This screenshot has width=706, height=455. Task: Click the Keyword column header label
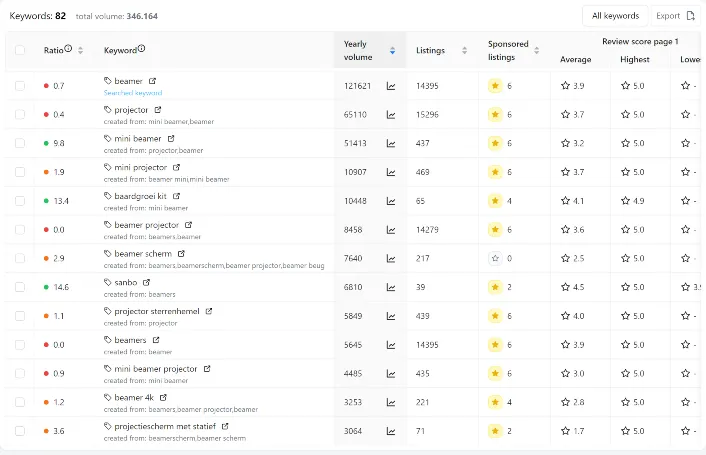[x=120, y=50]
